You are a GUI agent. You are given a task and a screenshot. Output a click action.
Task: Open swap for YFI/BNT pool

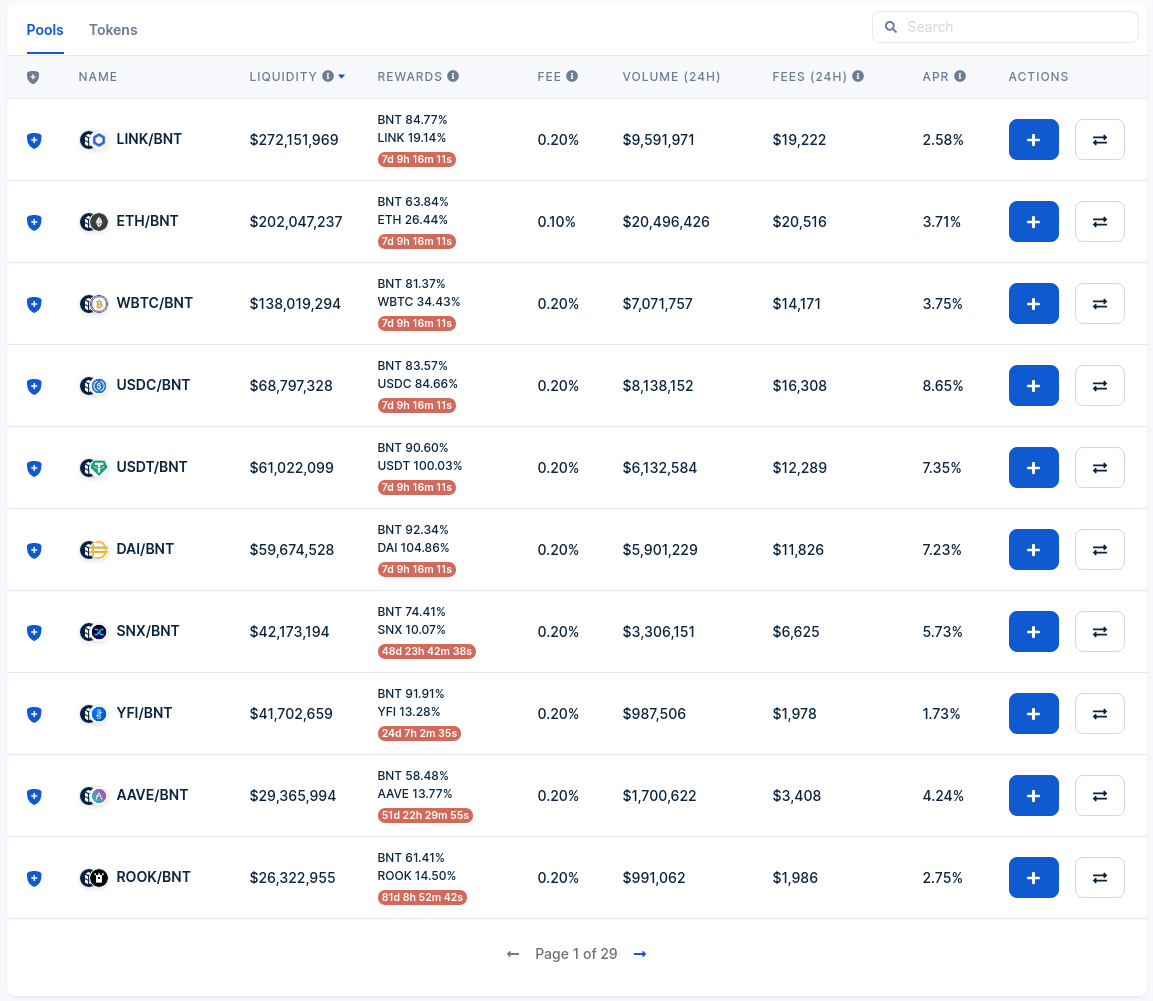[1099, 713]
